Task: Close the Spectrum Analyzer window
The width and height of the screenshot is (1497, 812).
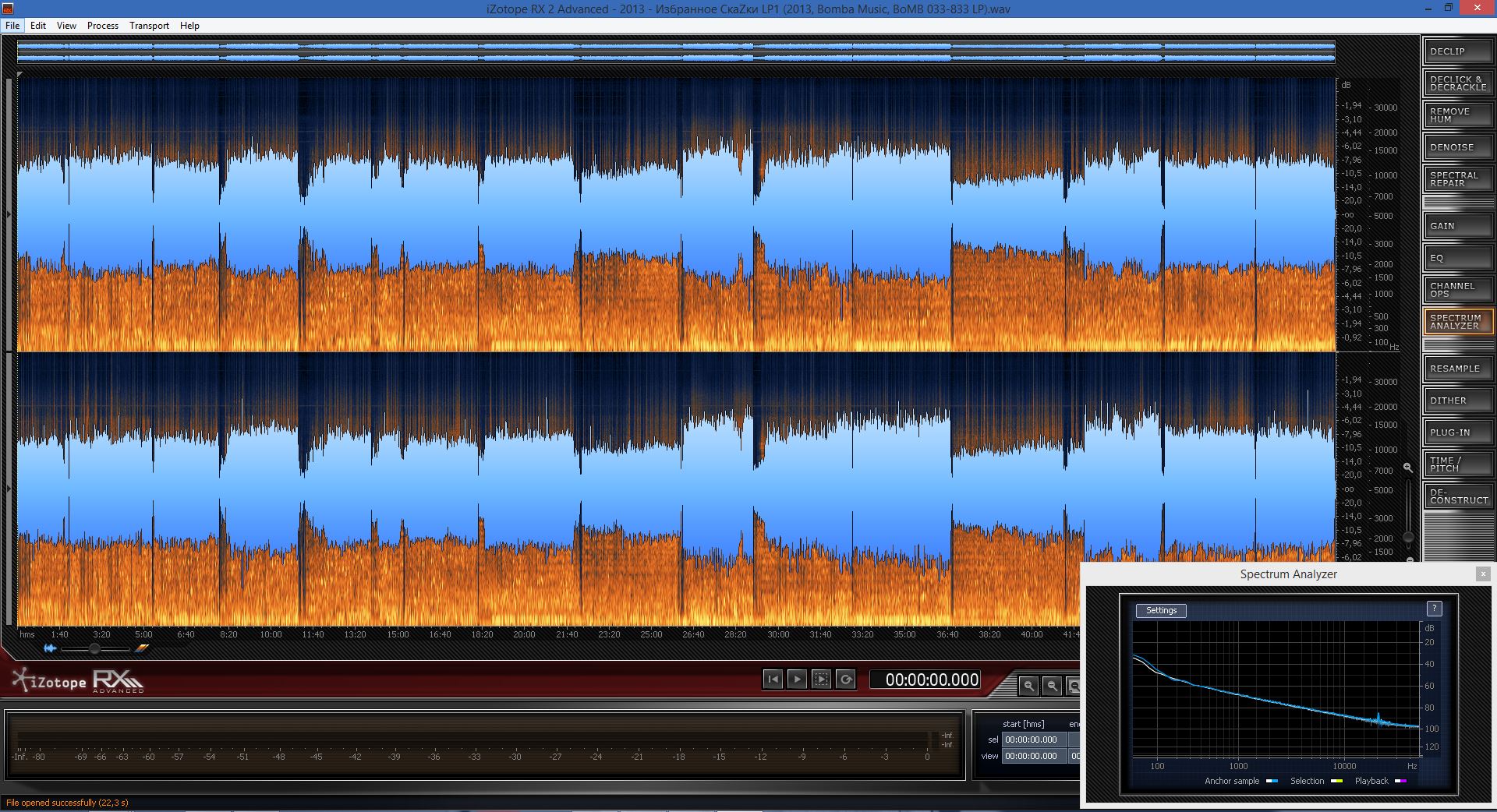Action: coord(1483,574)
